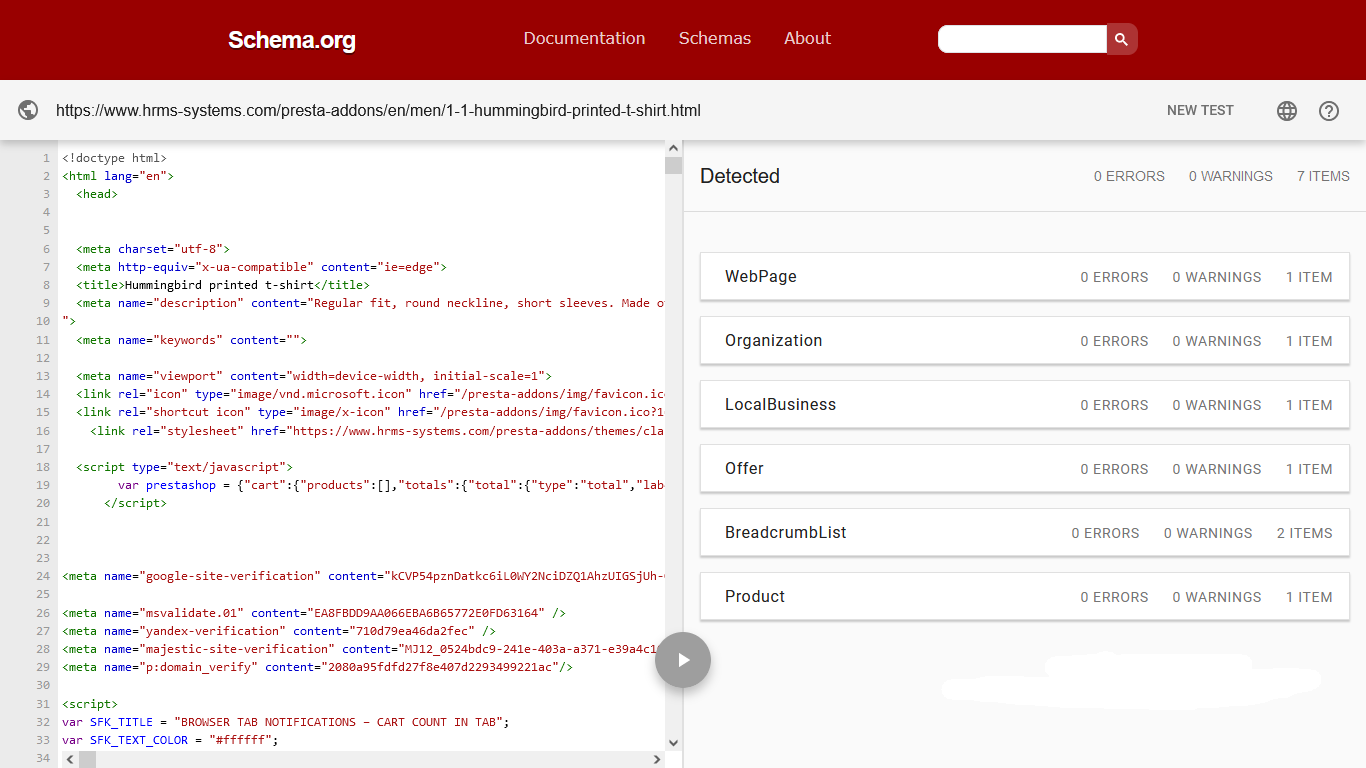
Task: Click the yandex-verification meta line
Action: click(x=279, y=631)
